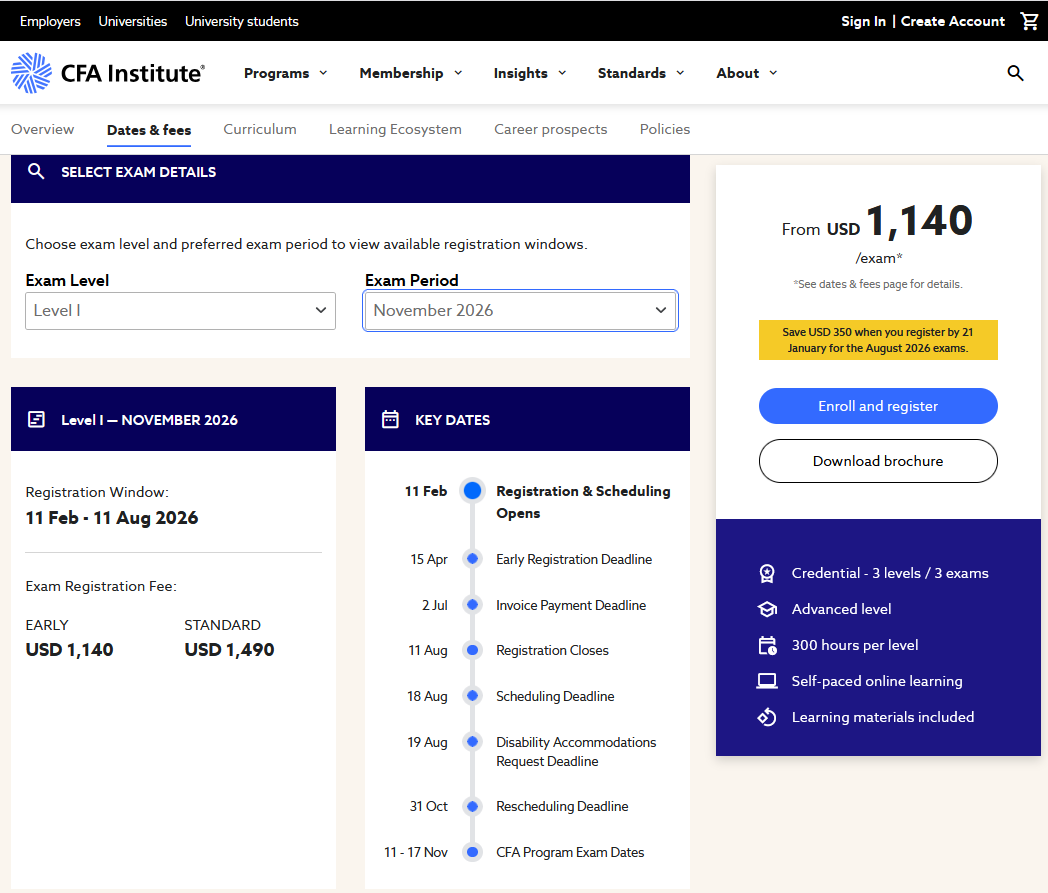Viewport: 1048px width, 893px height.
Task: Click the magnifier icon beside Select Exam Details
Action: [x=37, y=172]
